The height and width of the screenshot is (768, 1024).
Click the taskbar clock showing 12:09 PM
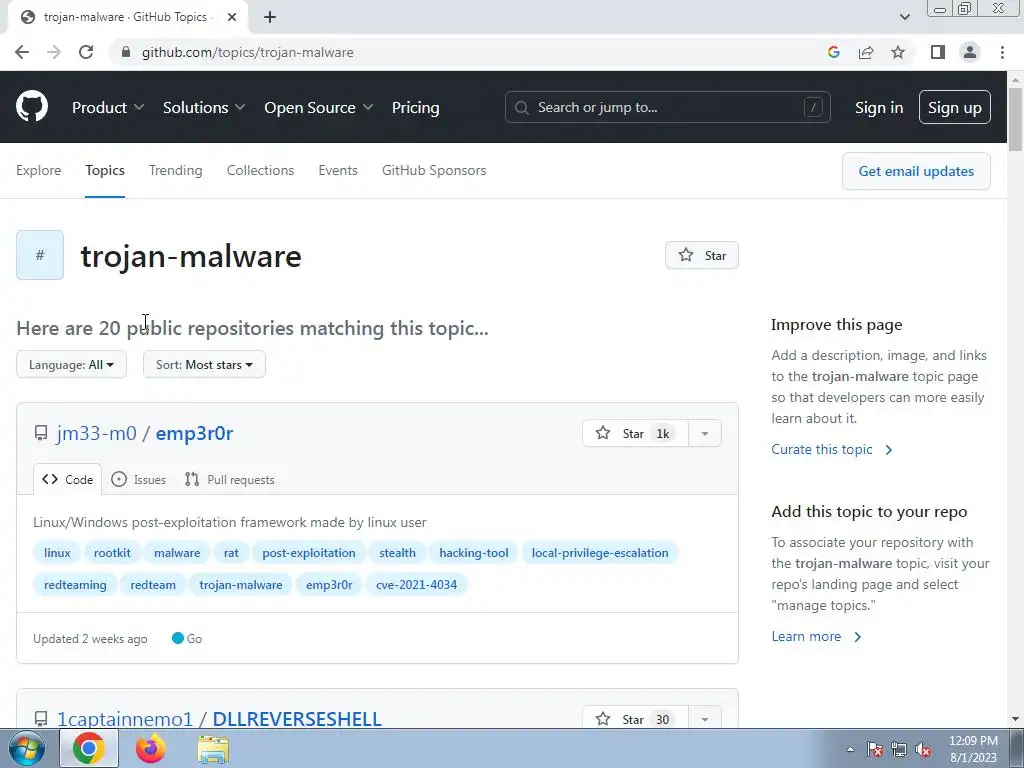pyautogui.click(x=973, y=749)
